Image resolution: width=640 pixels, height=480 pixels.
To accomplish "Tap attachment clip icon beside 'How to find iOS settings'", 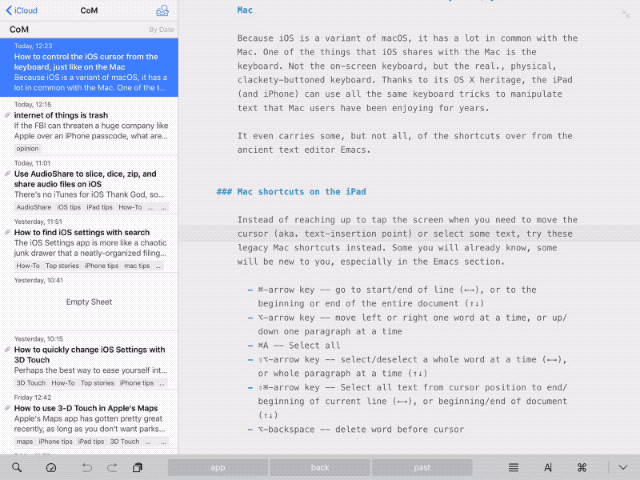I will tap(7, 233).
